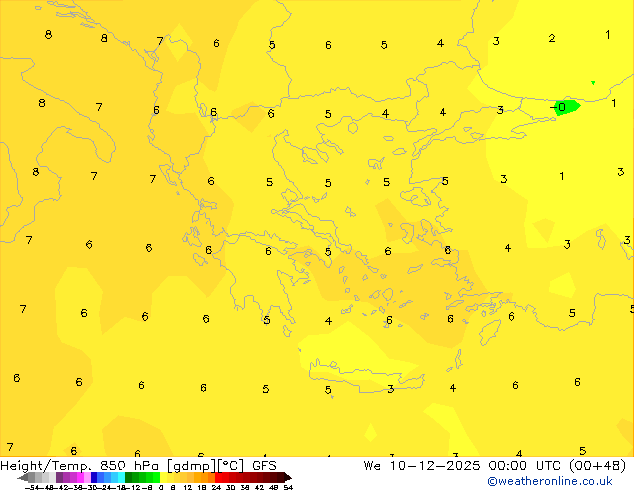Click the darkest green legend swatch

pyautogui.click(x=128, y=477)
